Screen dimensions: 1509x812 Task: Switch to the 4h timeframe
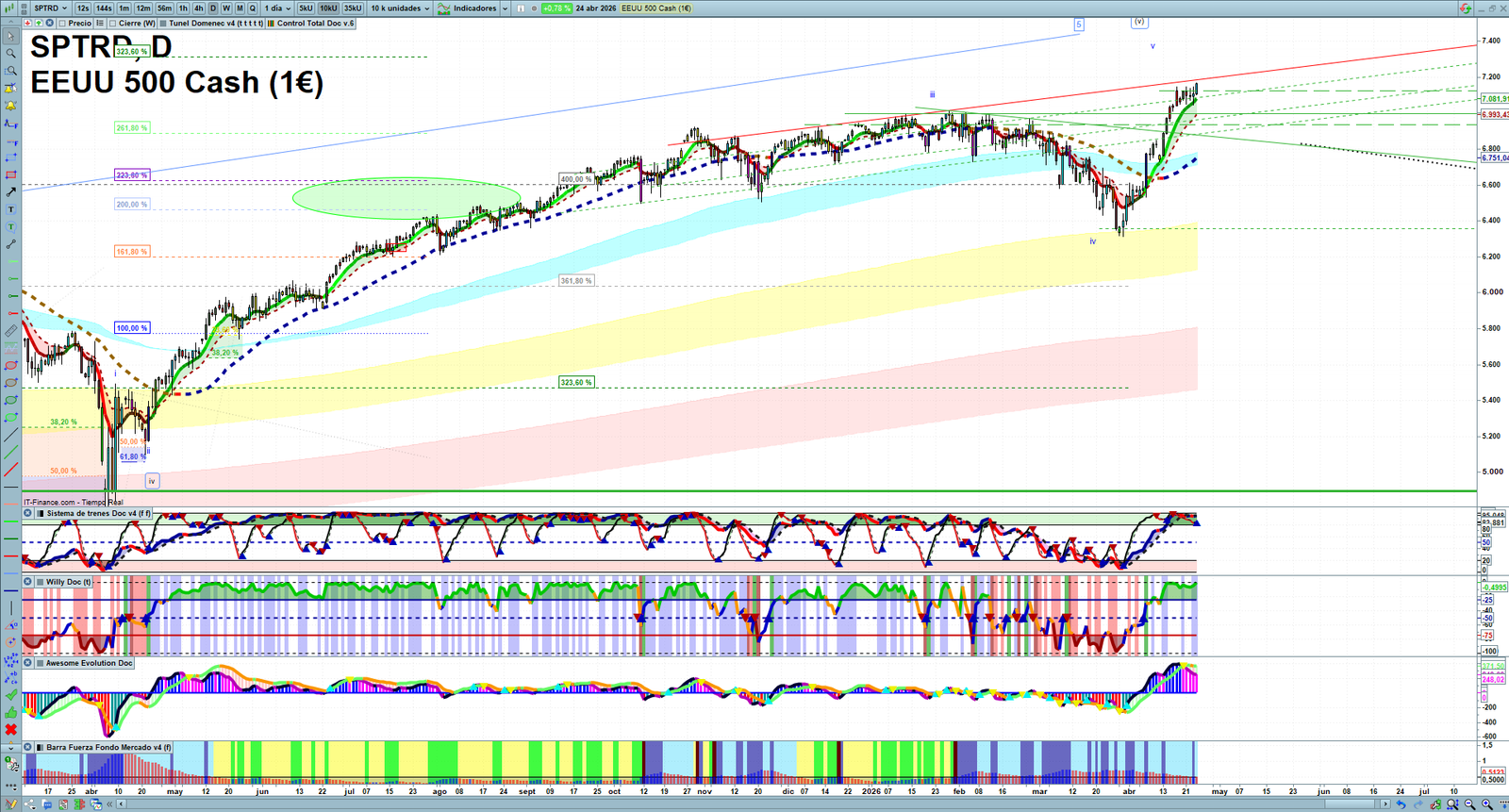coord(198,8)
